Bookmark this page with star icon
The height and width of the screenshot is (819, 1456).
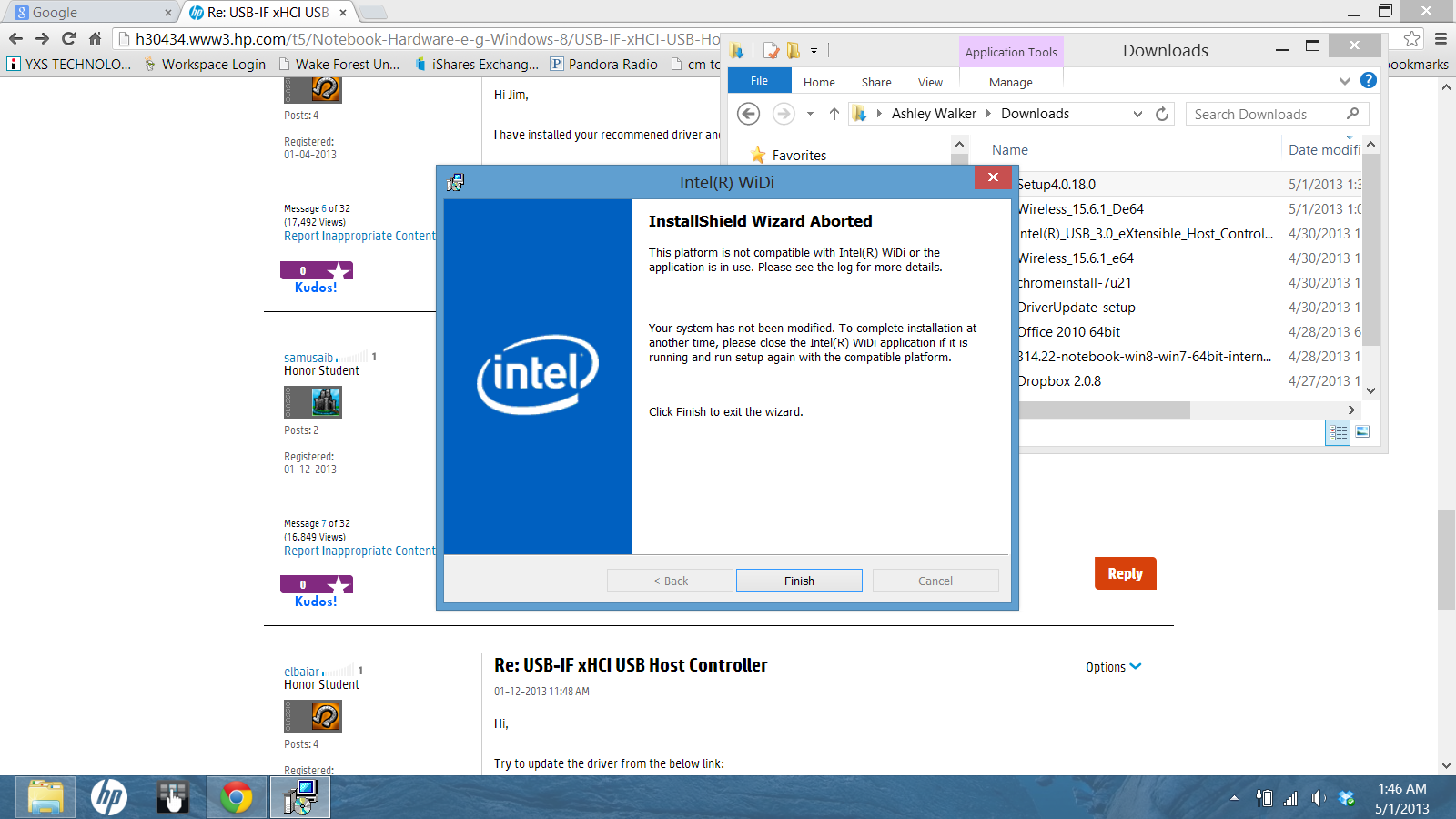[x=1411, y=38]
